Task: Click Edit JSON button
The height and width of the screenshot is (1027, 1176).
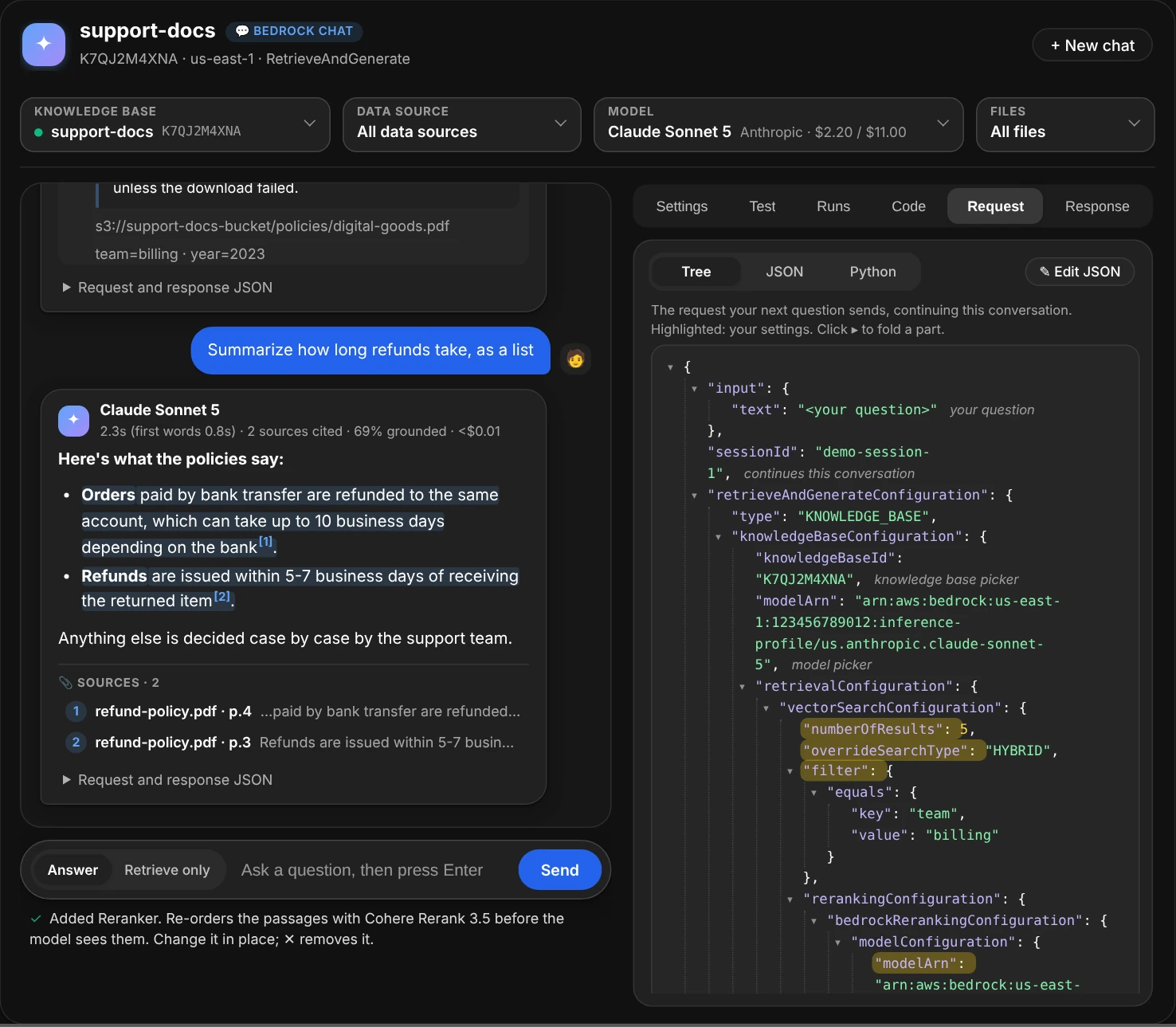Action: 1080,272
